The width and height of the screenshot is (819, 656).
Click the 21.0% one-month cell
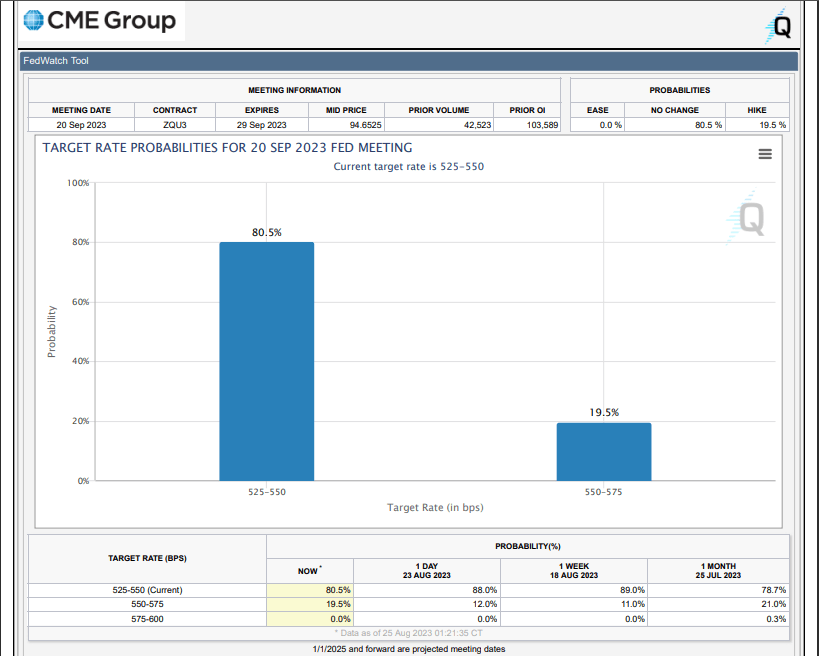(718, 604)
